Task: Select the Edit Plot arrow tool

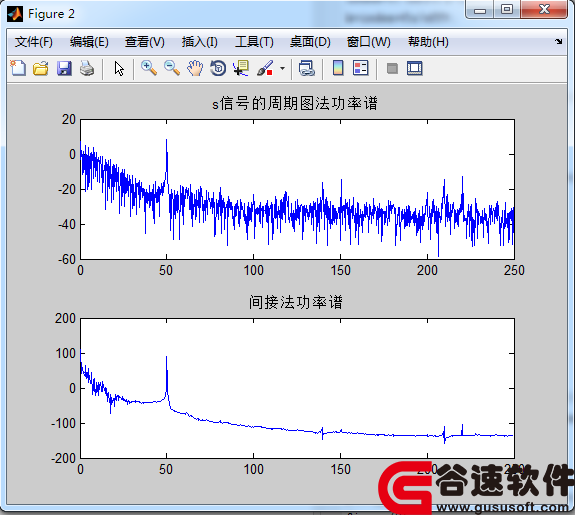Action: coord(119,68)
